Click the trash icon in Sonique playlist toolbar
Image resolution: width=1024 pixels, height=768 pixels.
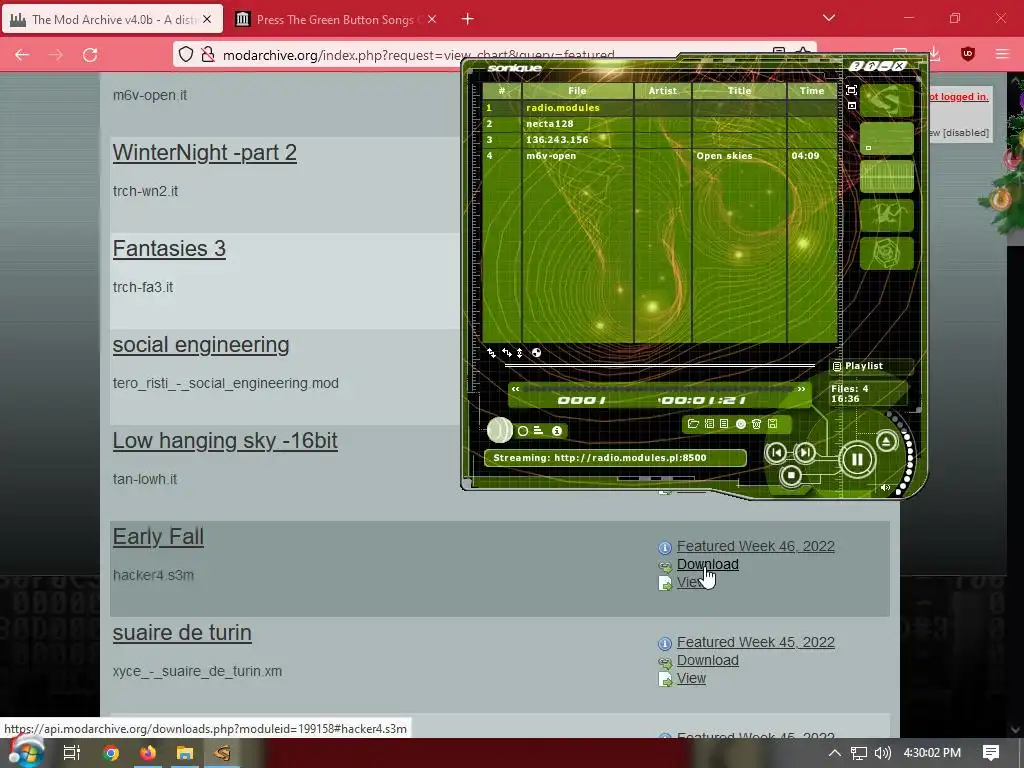[756, 424]
